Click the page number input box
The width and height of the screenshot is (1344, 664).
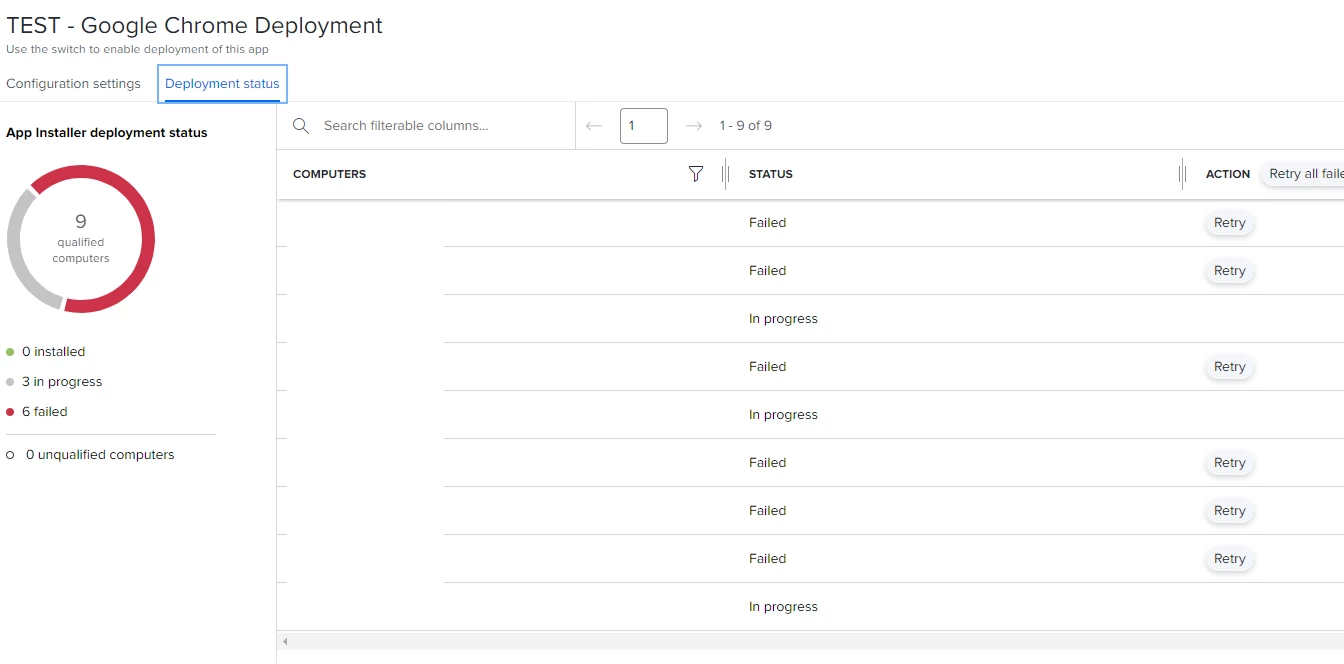tap(644, 126)
